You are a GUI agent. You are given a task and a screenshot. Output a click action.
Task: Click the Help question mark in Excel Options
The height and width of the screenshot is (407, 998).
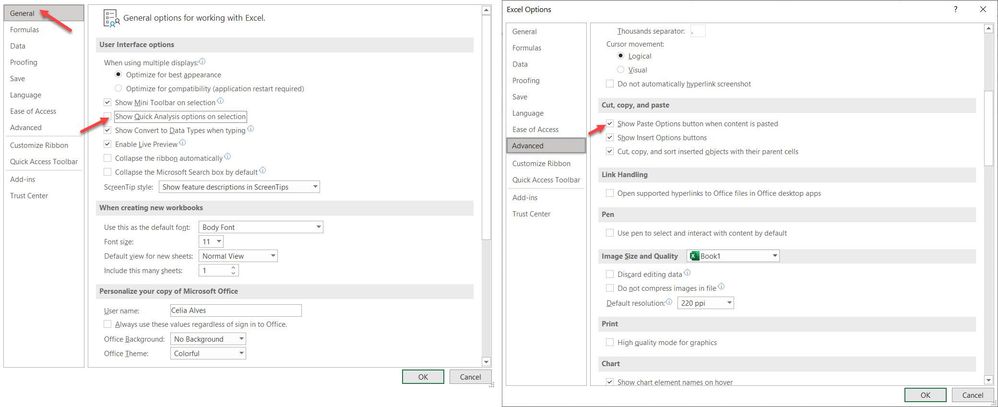(955, 10)
